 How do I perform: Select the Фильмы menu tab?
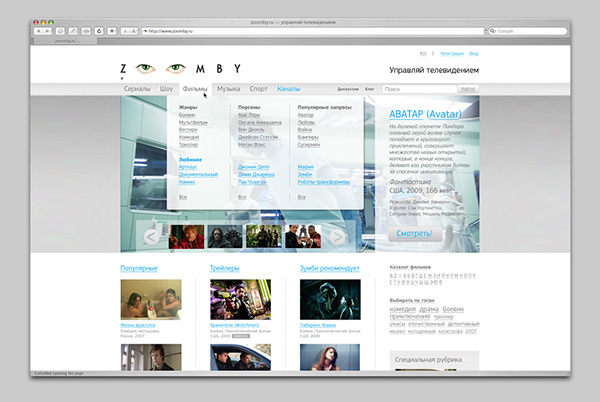pos(195,89)
